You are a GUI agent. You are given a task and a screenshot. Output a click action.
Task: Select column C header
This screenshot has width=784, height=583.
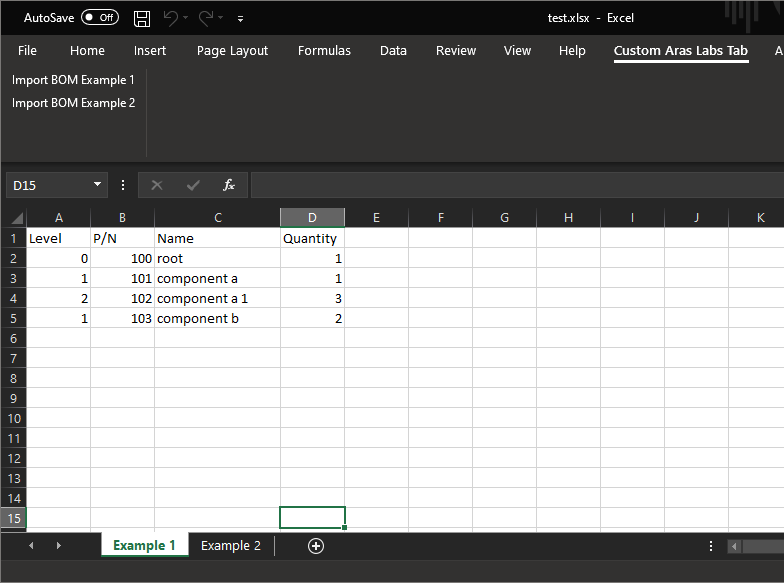pyautogui.click(x=218, y=218)
